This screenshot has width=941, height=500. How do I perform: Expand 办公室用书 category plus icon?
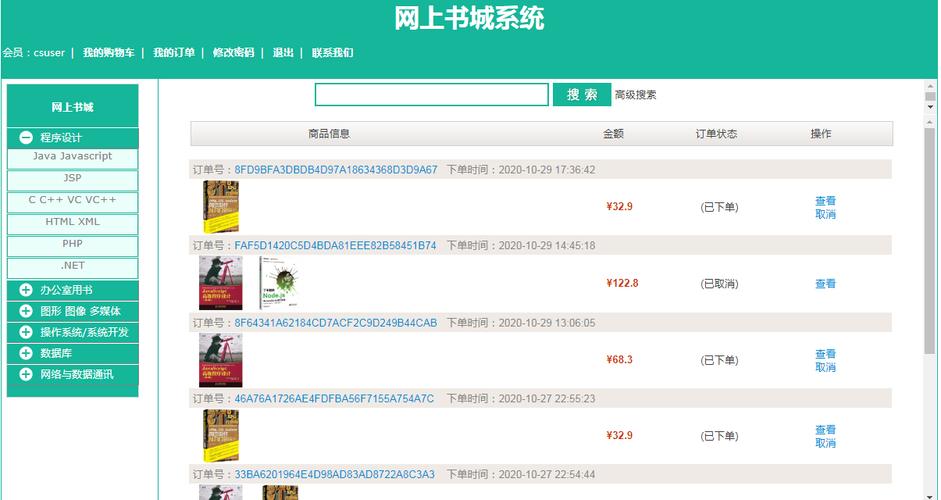tap(26, 290)
